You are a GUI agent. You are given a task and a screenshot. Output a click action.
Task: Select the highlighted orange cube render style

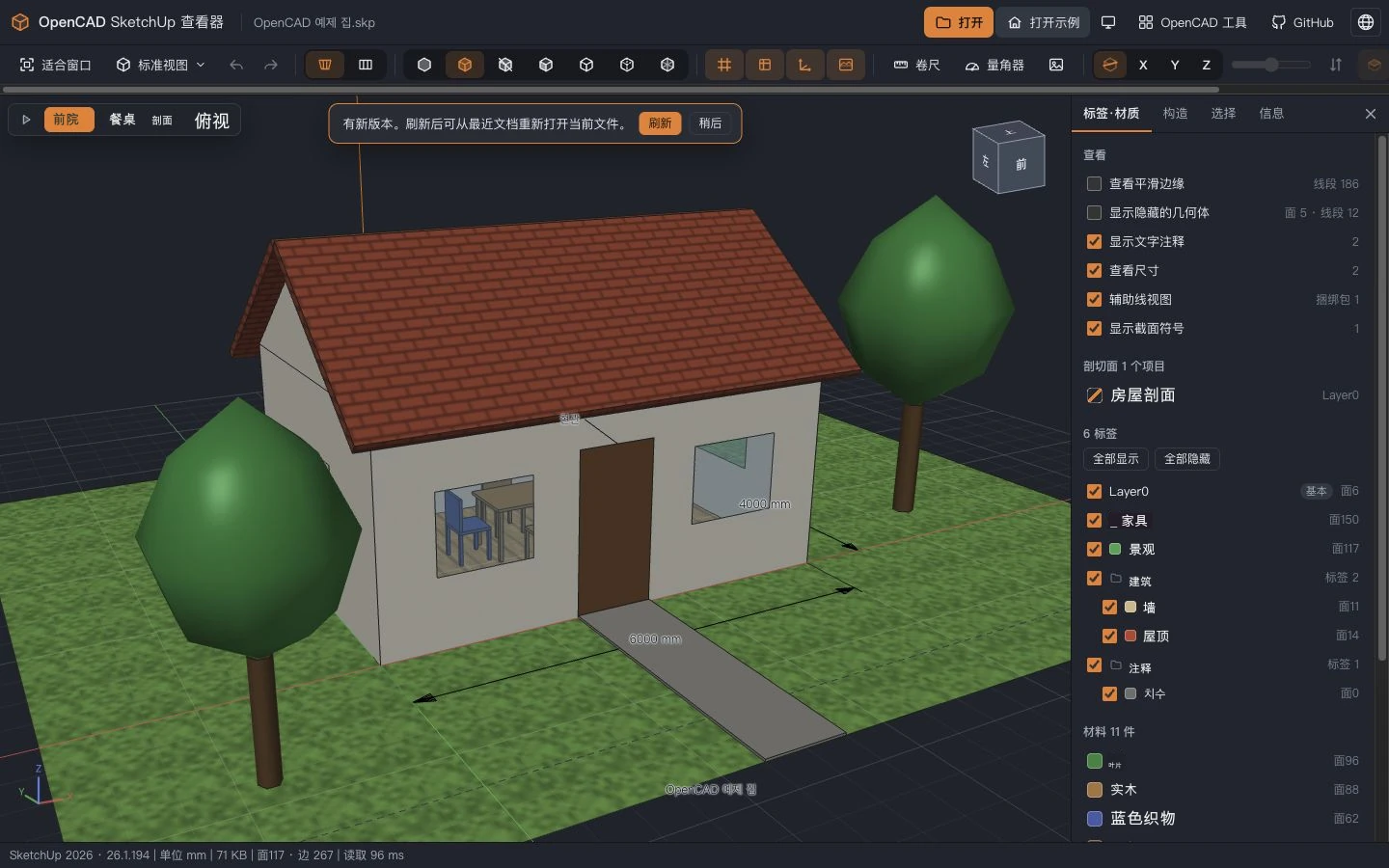pos(465,65)
